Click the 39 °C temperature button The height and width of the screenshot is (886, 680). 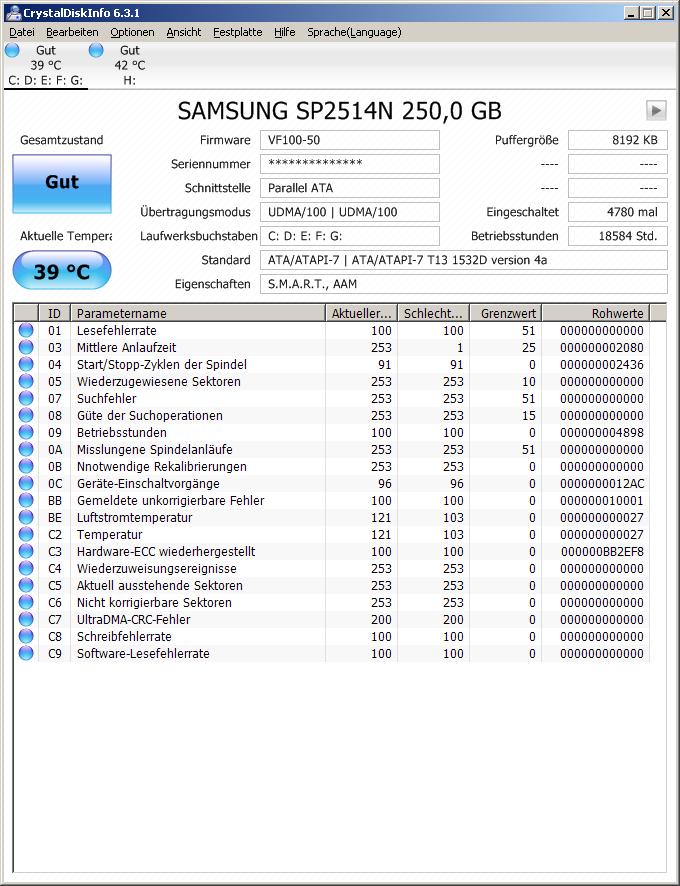point(62,271)
